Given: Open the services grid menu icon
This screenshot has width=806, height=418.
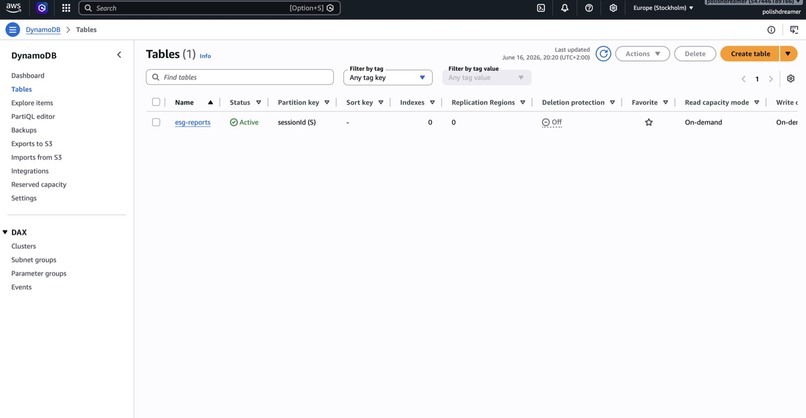Looking at the screenshot, I should 66,8.
